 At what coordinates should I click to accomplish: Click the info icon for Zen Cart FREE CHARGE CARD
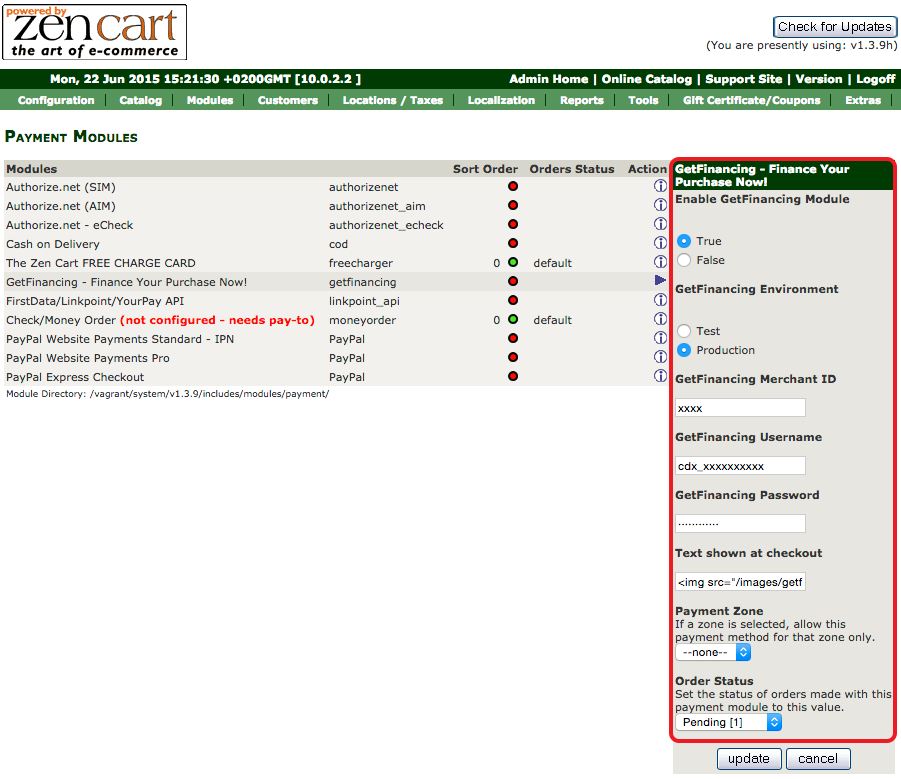[660, 261]
